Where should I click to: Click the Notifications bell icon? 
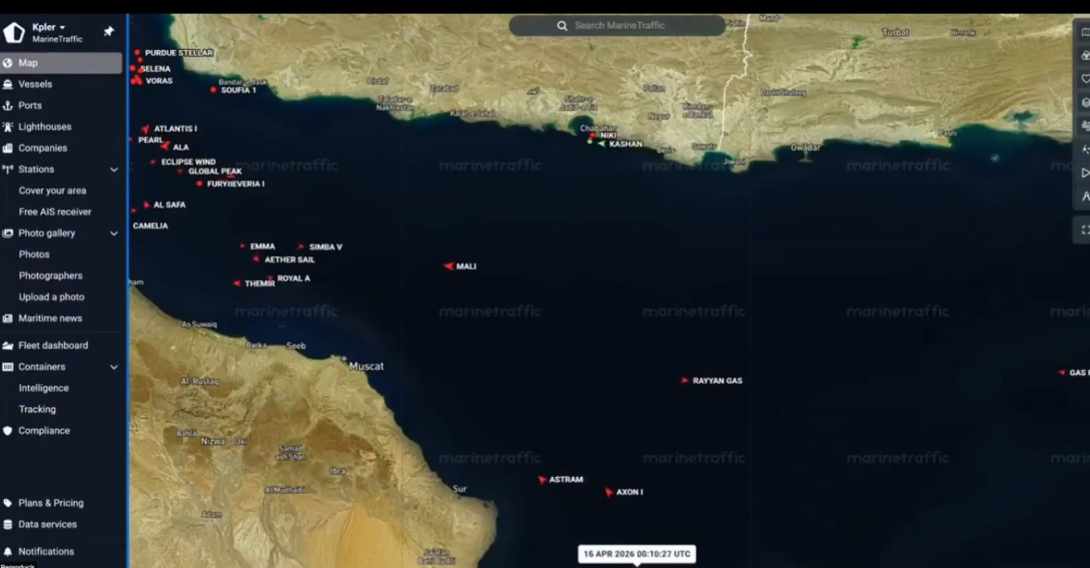pos(9,551)
